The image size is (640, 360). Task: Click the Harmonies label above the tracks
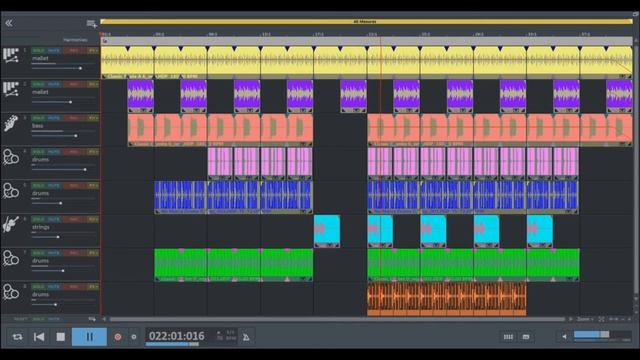point(75,40)
